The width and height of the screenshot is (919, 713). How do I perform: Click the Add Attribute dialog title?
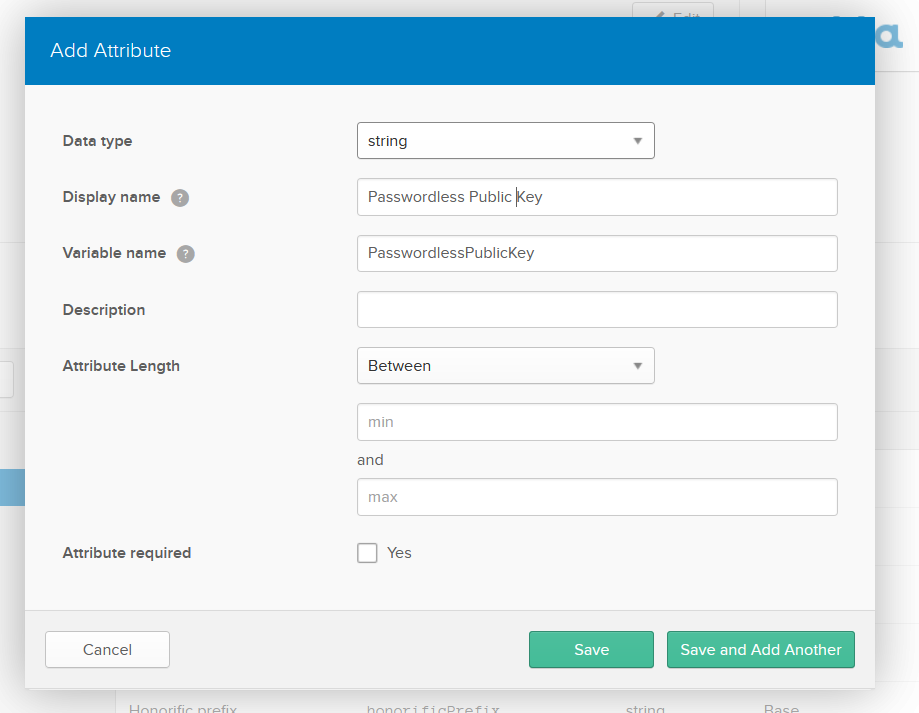coord(111,51)
